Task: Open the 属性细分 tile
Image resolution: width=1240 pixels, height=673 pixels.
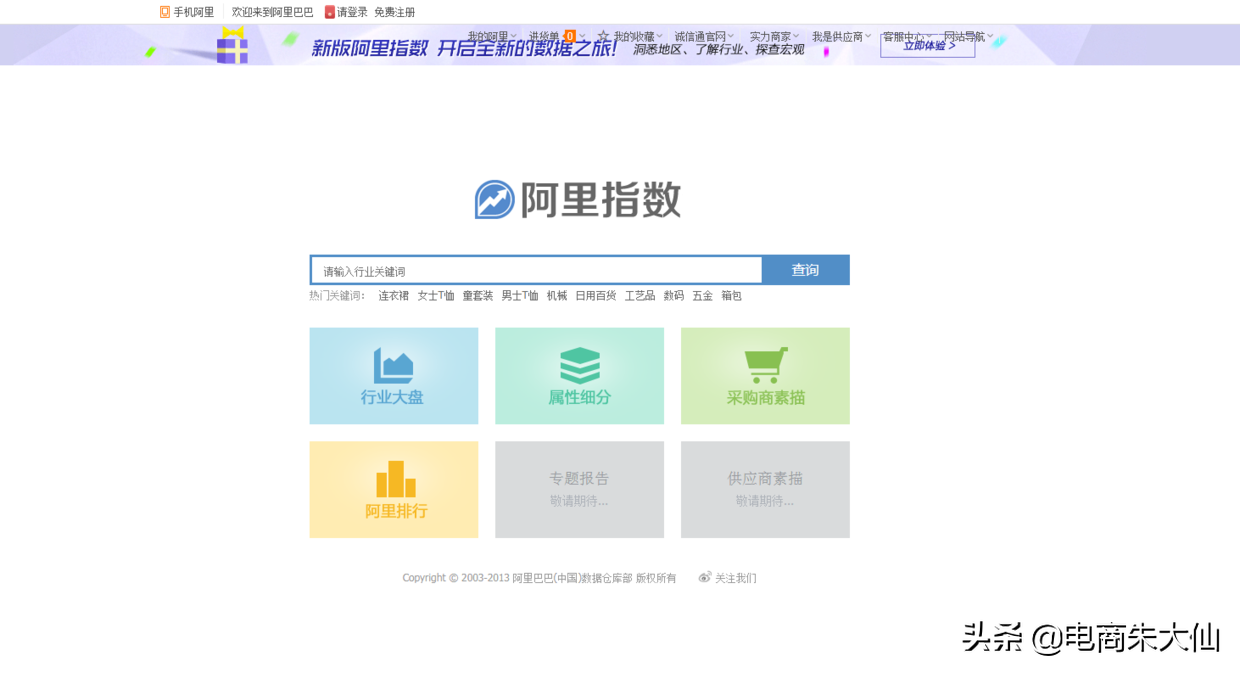Action: (x=580, y=376)
